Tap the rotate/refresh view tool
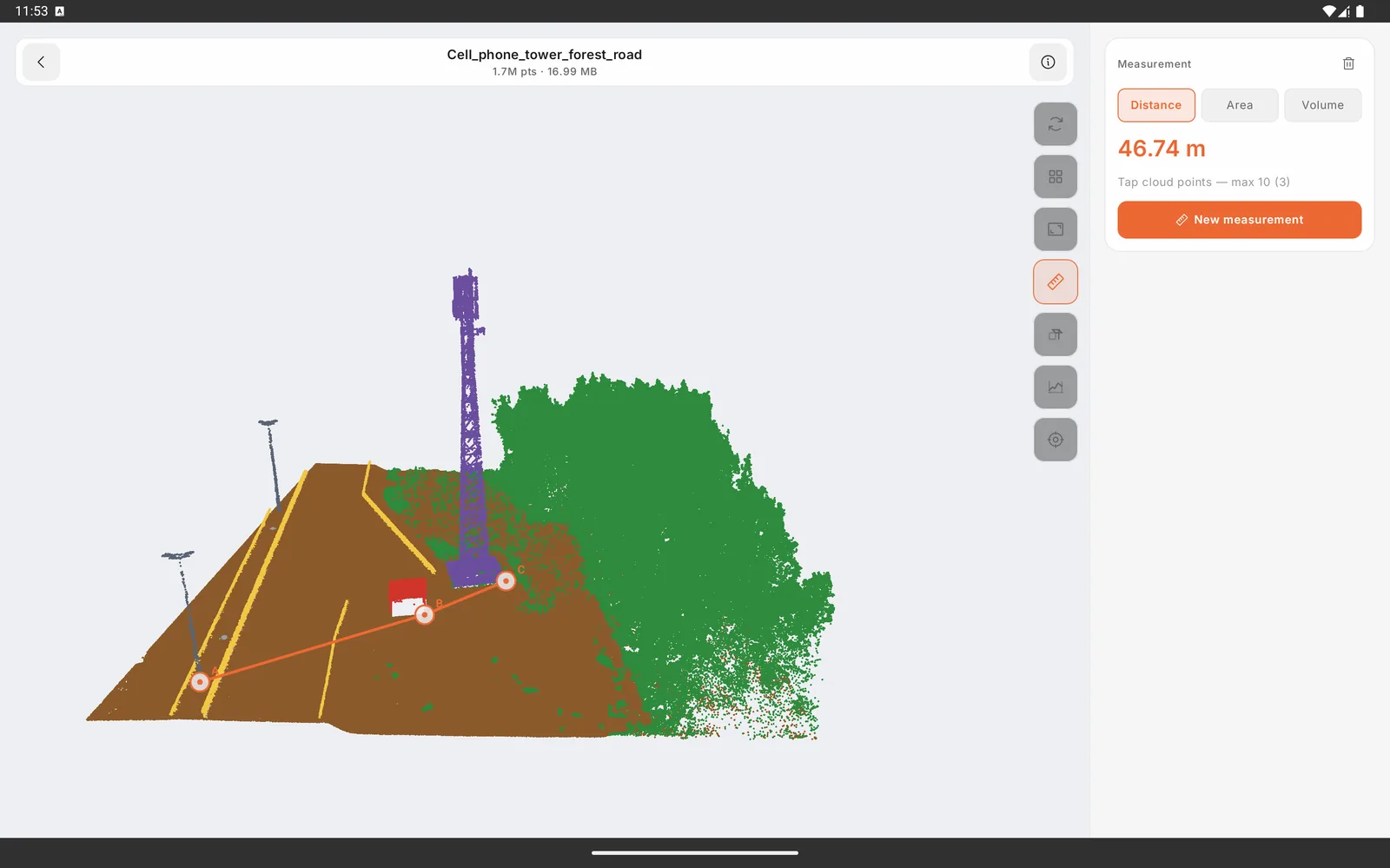 click(x=1056, y=124)
